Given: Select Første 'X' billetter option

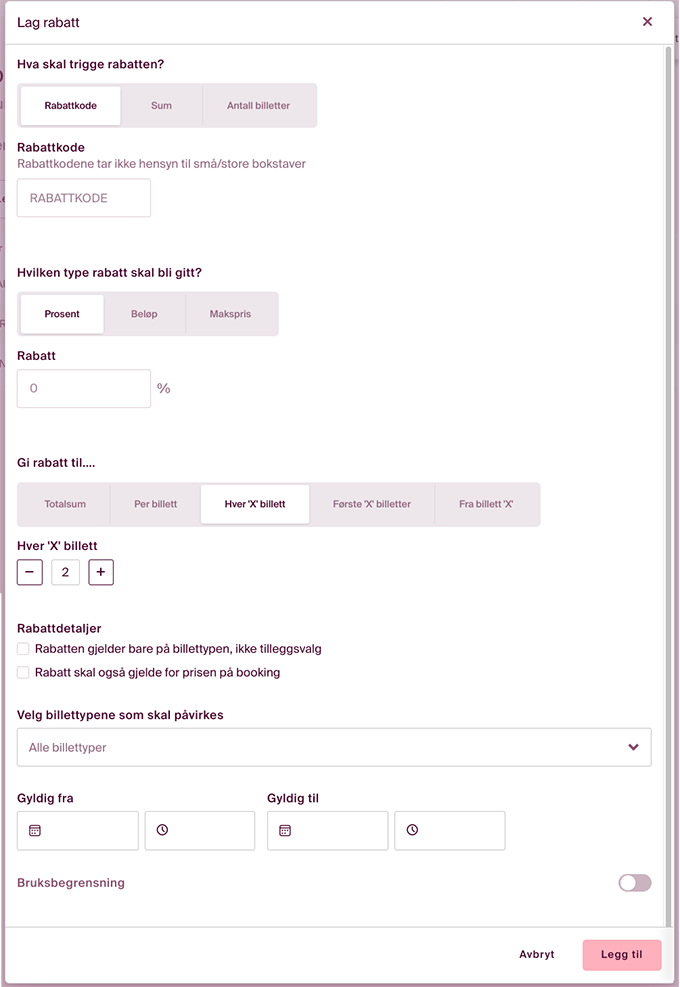Looking at the screenshot, I should [372, 504].
